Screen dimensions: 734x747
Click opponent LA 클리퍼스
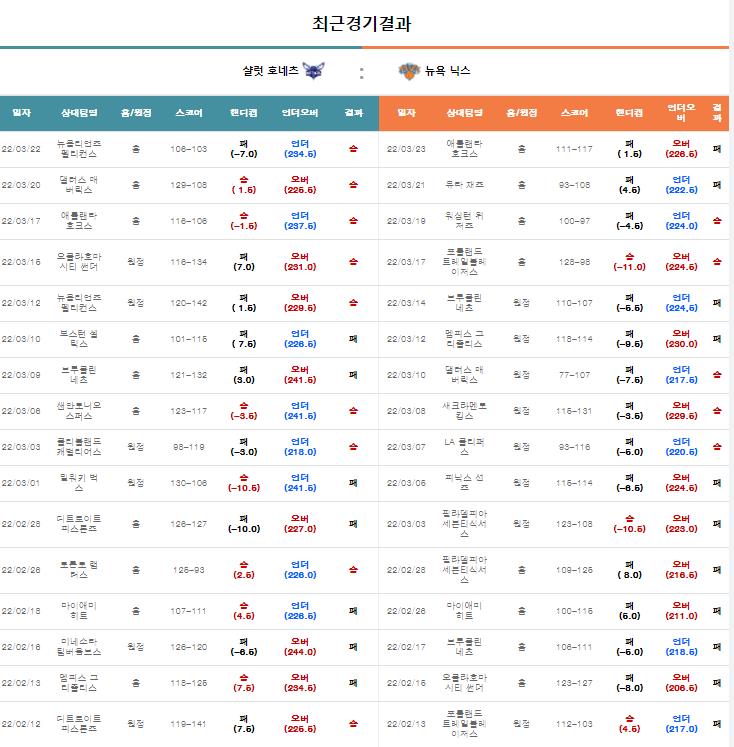pyautogui.click(x=464, y=447)
